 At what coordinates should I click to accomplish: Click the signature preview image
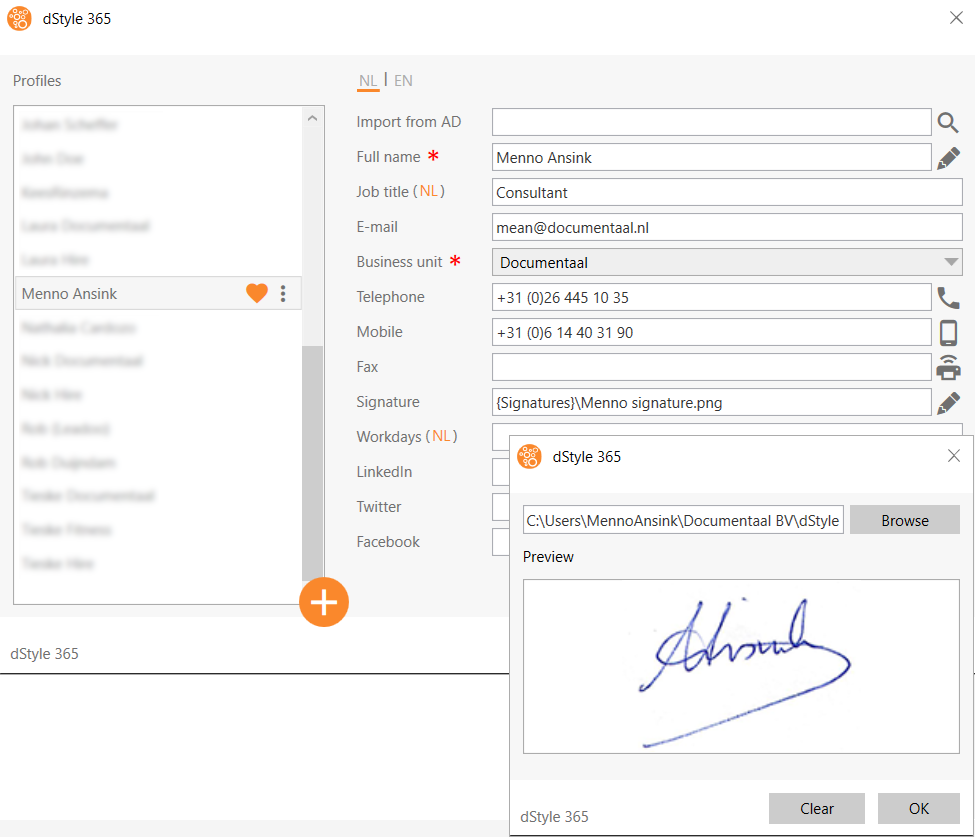(x=741, y=667)
